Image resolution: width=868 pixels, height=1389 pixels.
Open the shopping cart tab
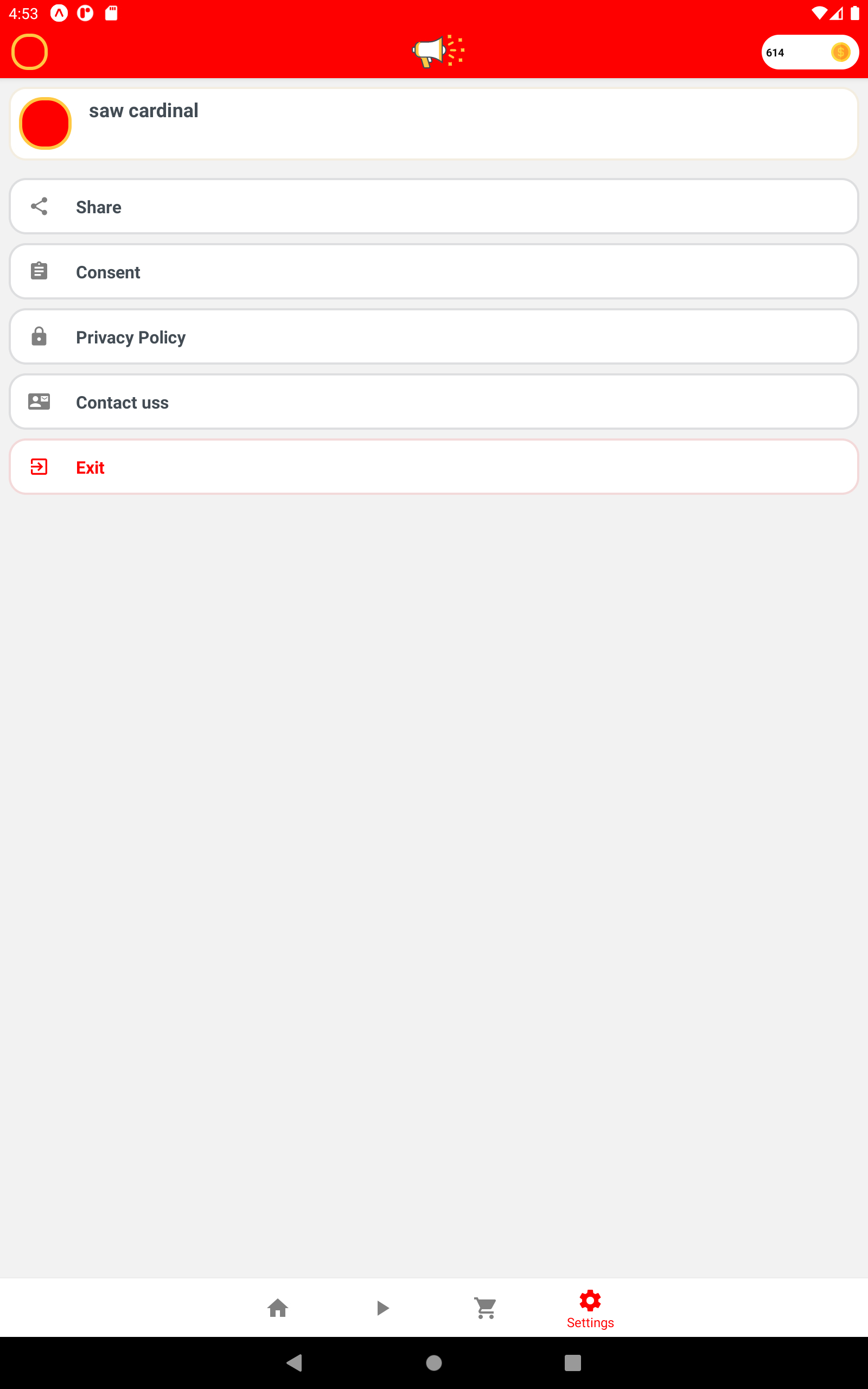coord(486,1308)
